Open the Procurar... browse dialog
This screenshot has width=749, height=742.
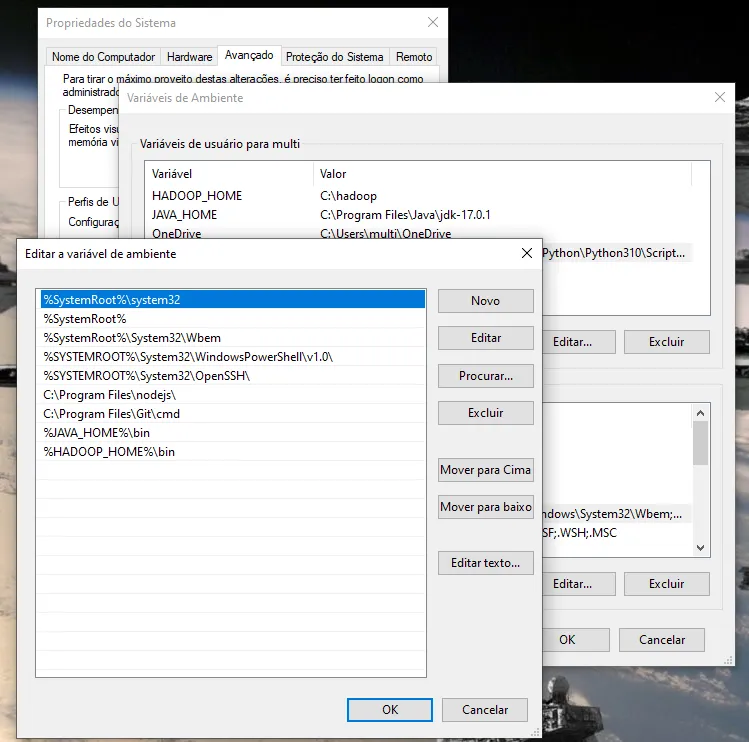click(485, 376)
